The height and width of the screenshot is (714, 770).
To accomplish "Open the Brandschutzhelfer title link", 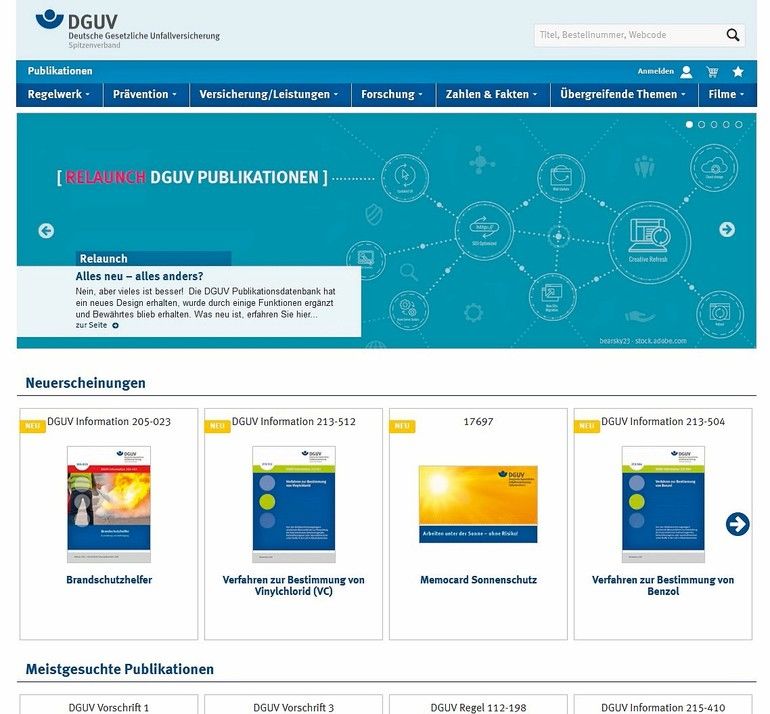I will [x=109, y=580].
